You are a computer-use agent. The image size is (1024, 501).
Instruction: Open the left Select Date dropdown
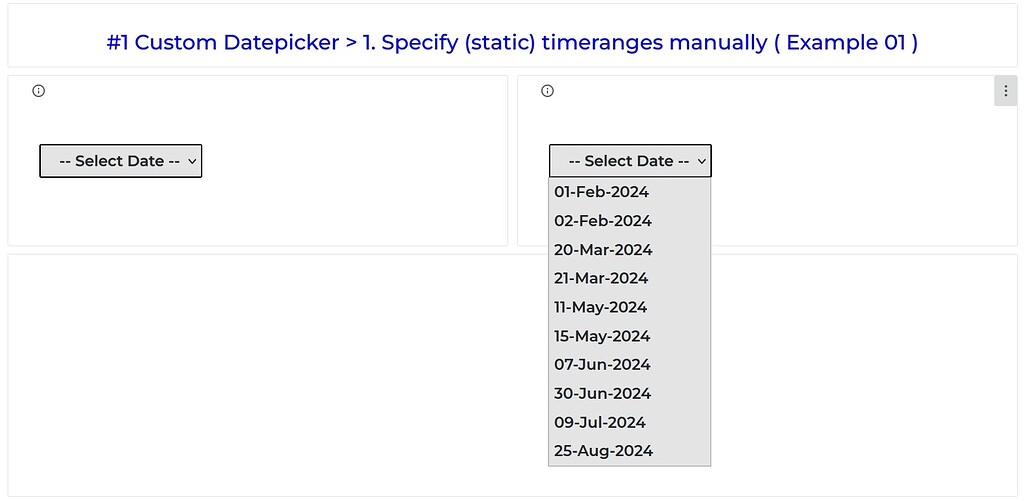click(x=121, y=161)
